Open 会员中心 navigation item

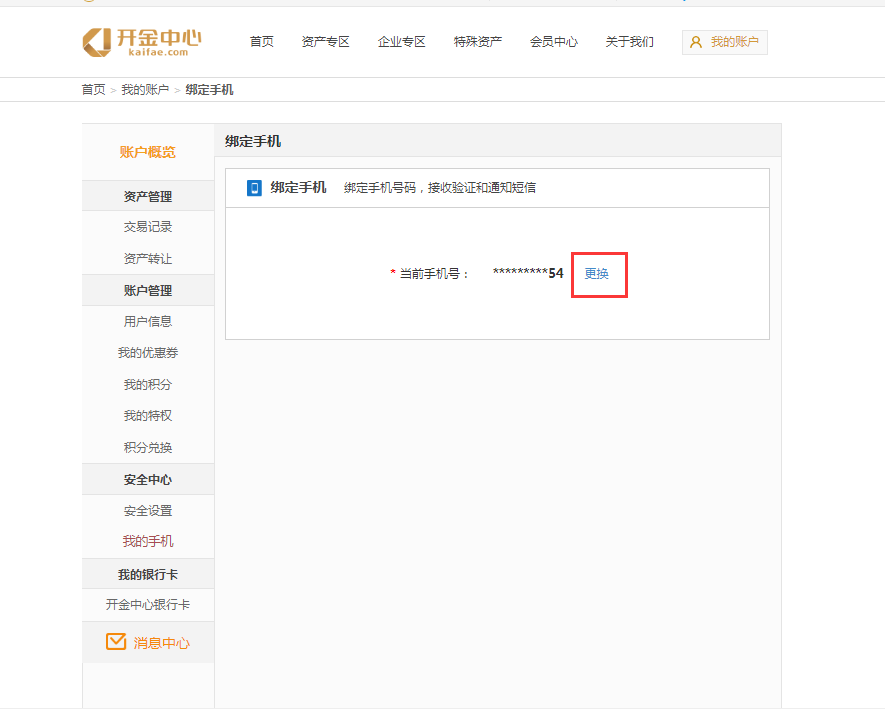(x=554, y=42)
